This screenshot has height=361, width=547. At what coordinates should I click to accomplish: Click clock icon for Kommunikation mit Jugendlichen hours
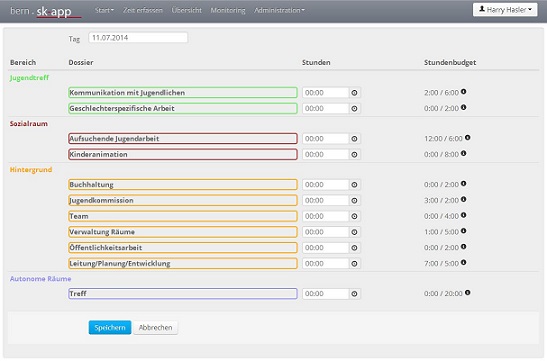click(354, 93)
